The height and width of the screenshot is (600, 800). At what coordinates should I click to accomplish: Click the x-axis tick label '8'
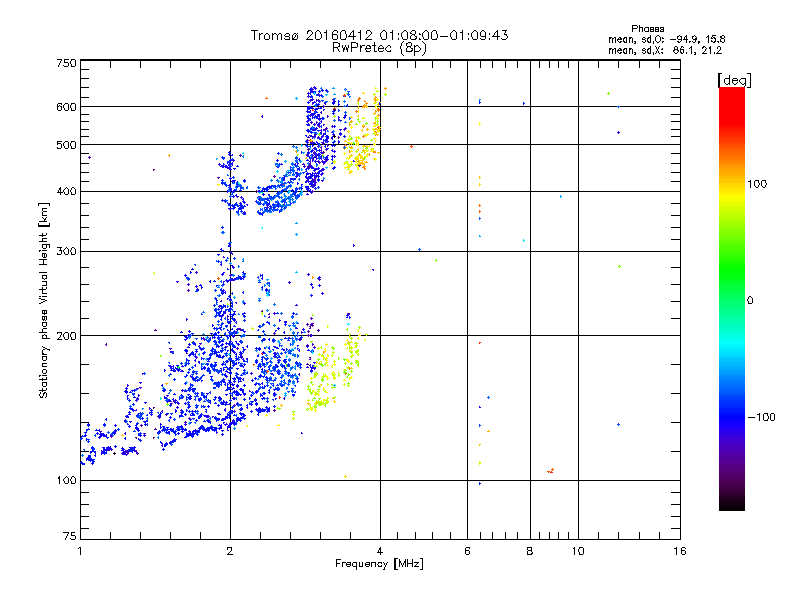point(530,551)
